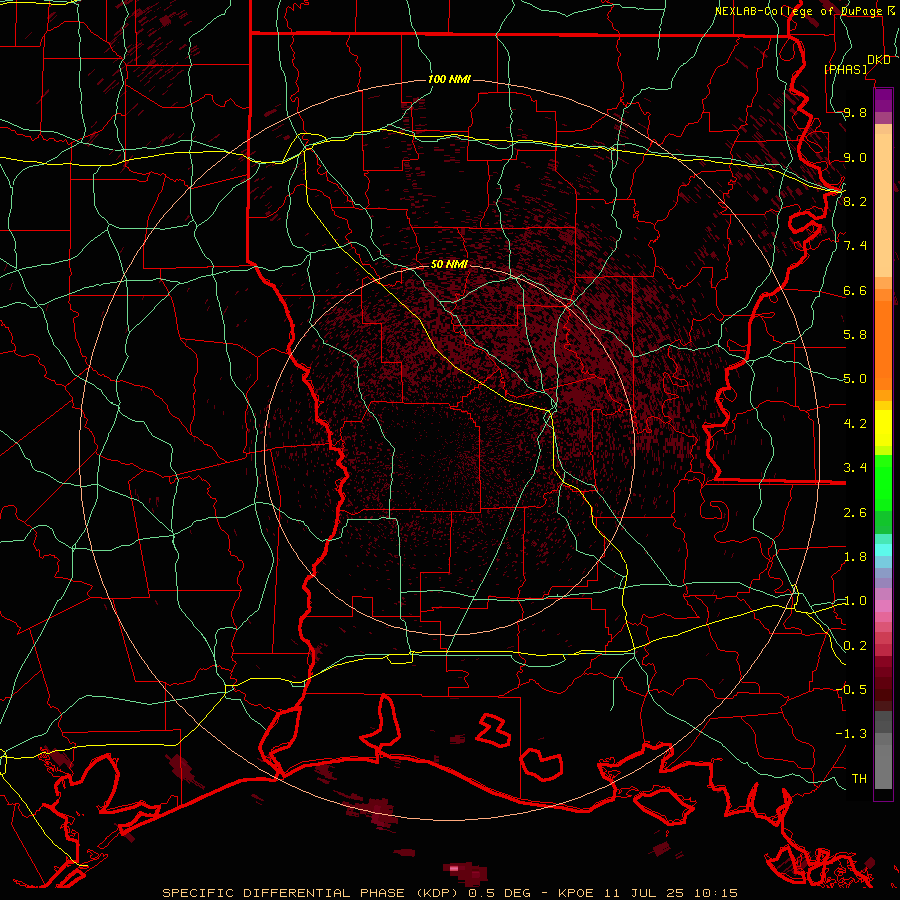Pick the yellow segment of the color bar
The width and height of the screenshot is (900, 900).
883,428
